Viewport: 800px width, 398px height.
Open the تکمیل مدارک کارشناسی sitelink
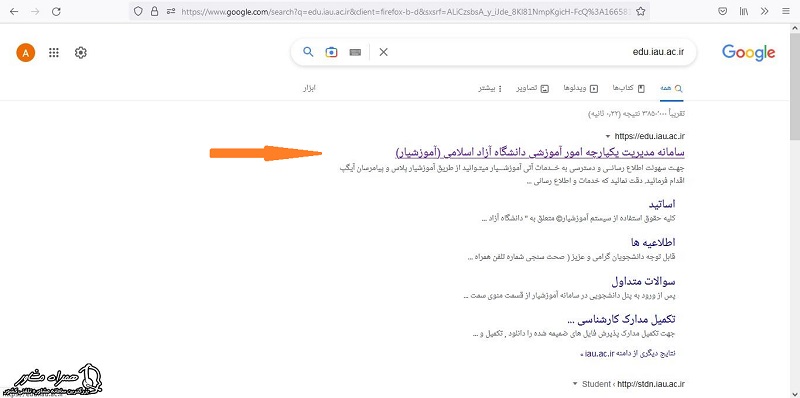click(621, 319)
